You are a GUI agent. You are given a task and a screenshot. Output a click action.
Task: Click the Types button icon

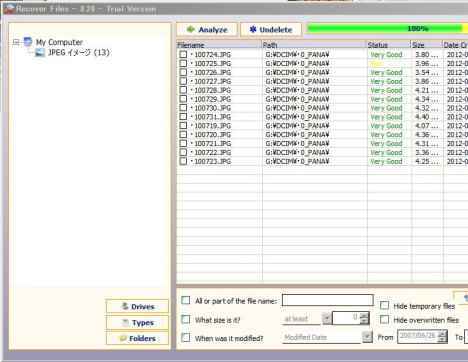[126, 322]
